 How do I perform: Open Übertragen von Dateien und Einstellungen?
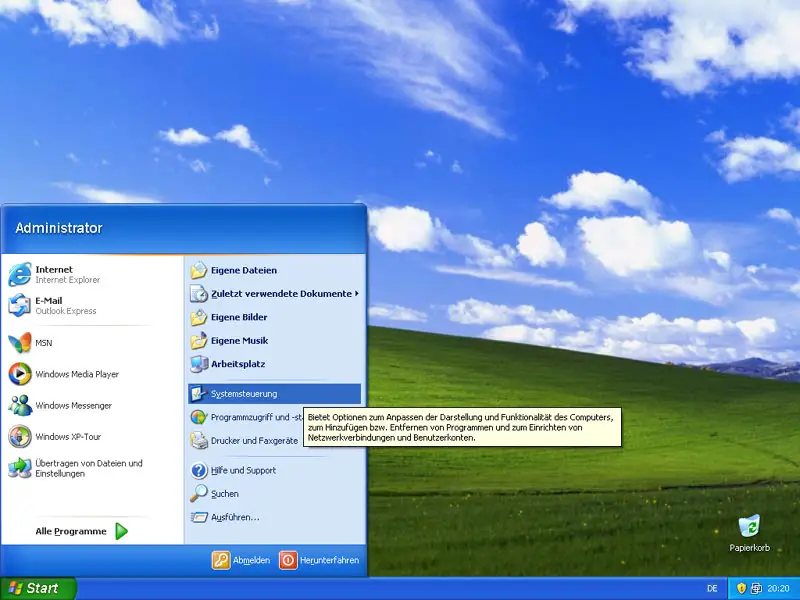pos(92,468)
